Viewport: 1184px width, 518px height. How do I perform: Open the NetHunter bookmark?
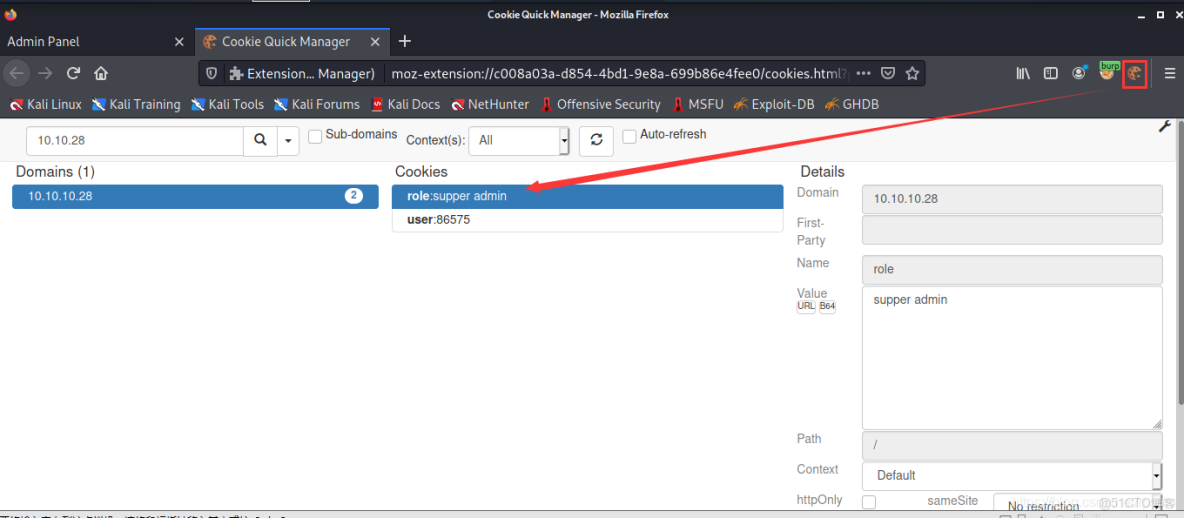[x=490, y=104]
